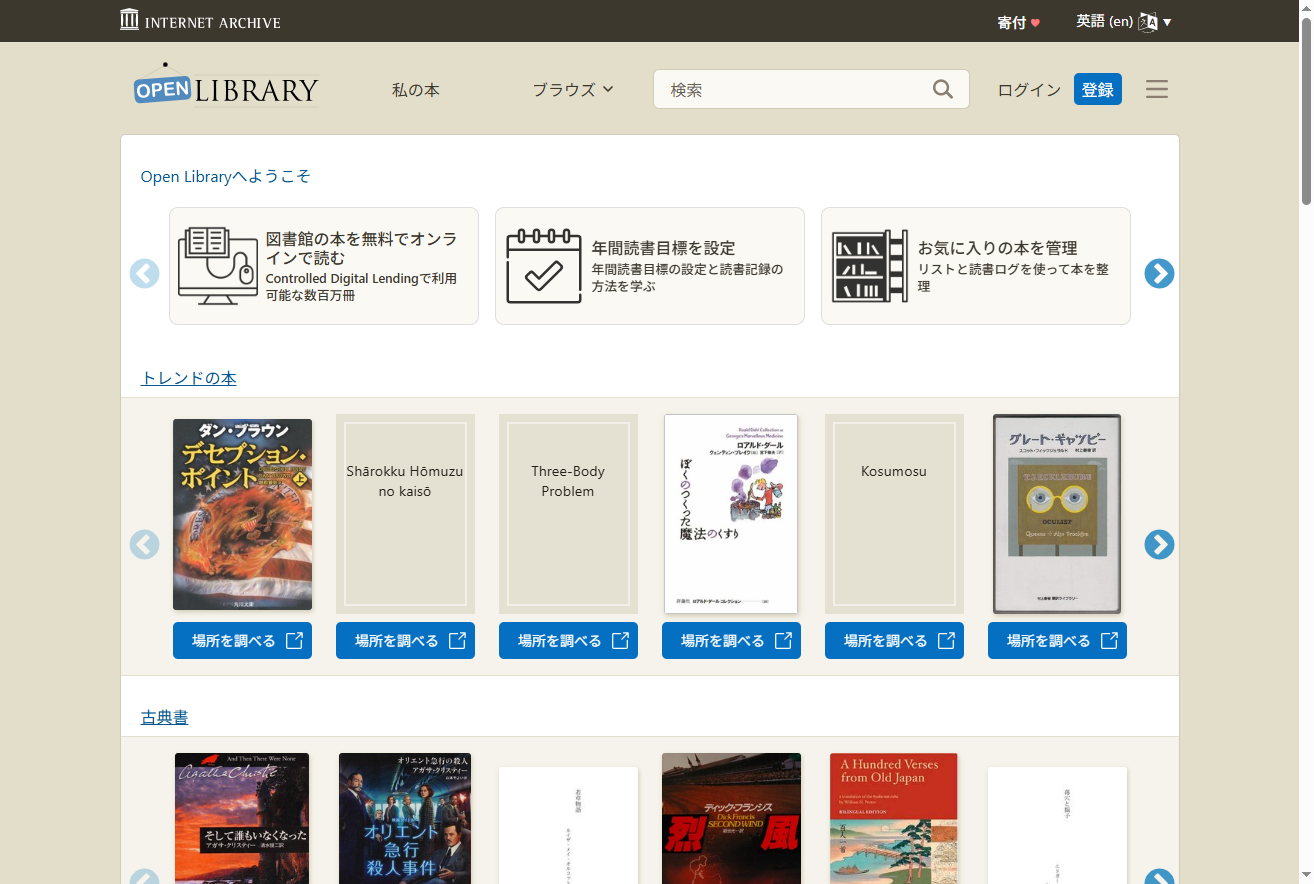Click the calendar checkmark icon

click(x=544, y=266)
